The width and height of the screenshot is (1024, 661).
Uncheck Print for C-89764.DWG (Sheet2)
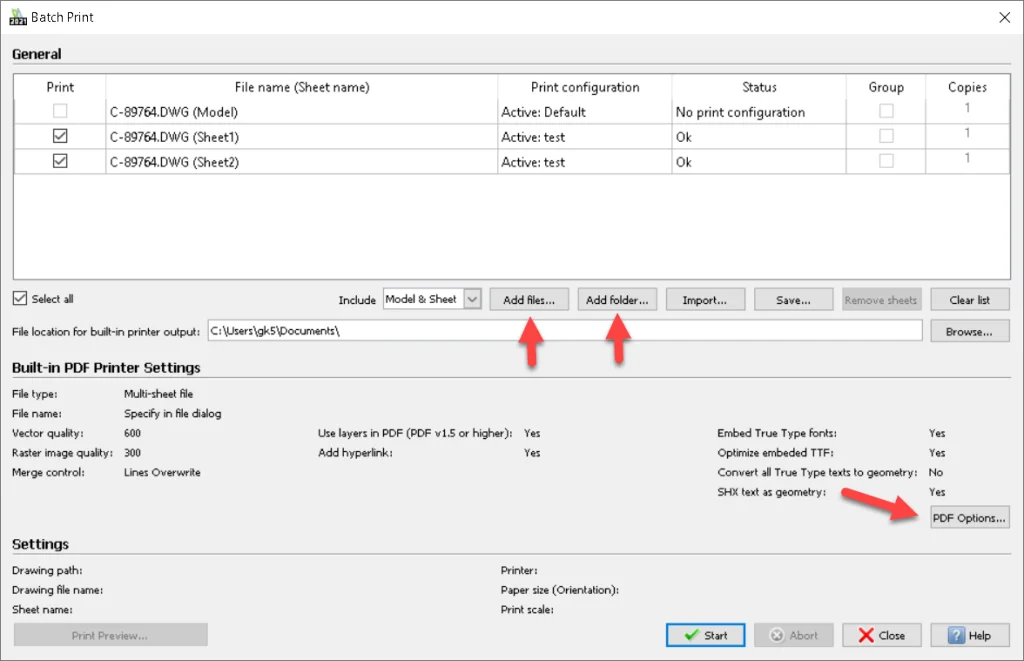[x=60, y=162]
